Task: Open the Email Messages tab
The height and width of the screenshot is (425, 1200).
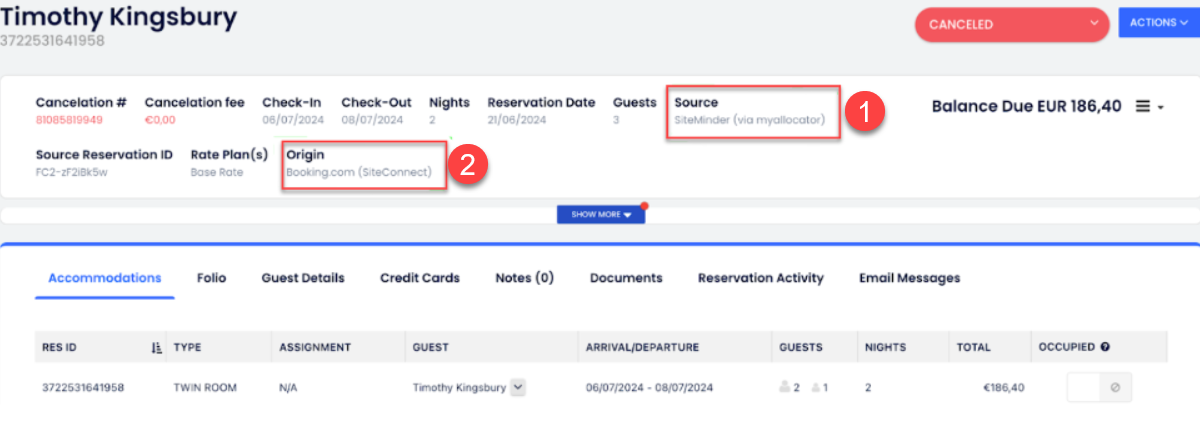Action: pyautogui.click(x=909, y=278)
